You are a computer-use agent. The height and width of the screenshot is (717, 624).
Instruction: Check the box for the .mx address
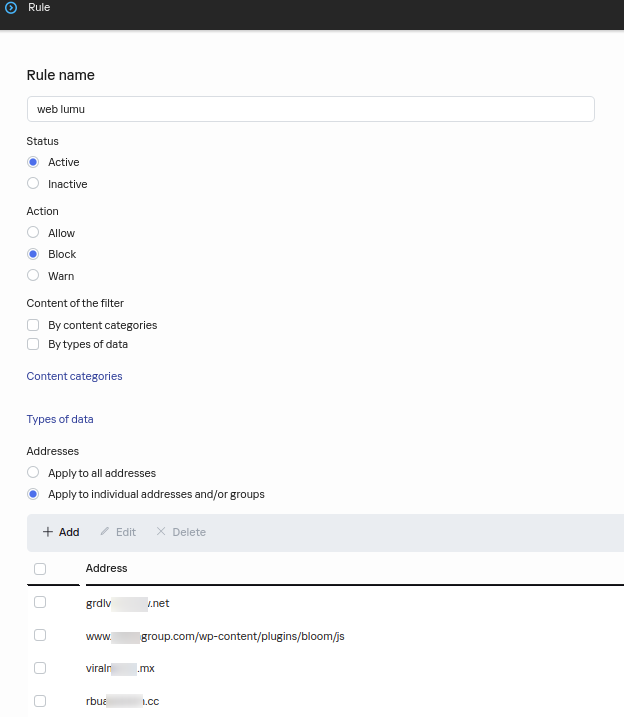click(40, 667)
